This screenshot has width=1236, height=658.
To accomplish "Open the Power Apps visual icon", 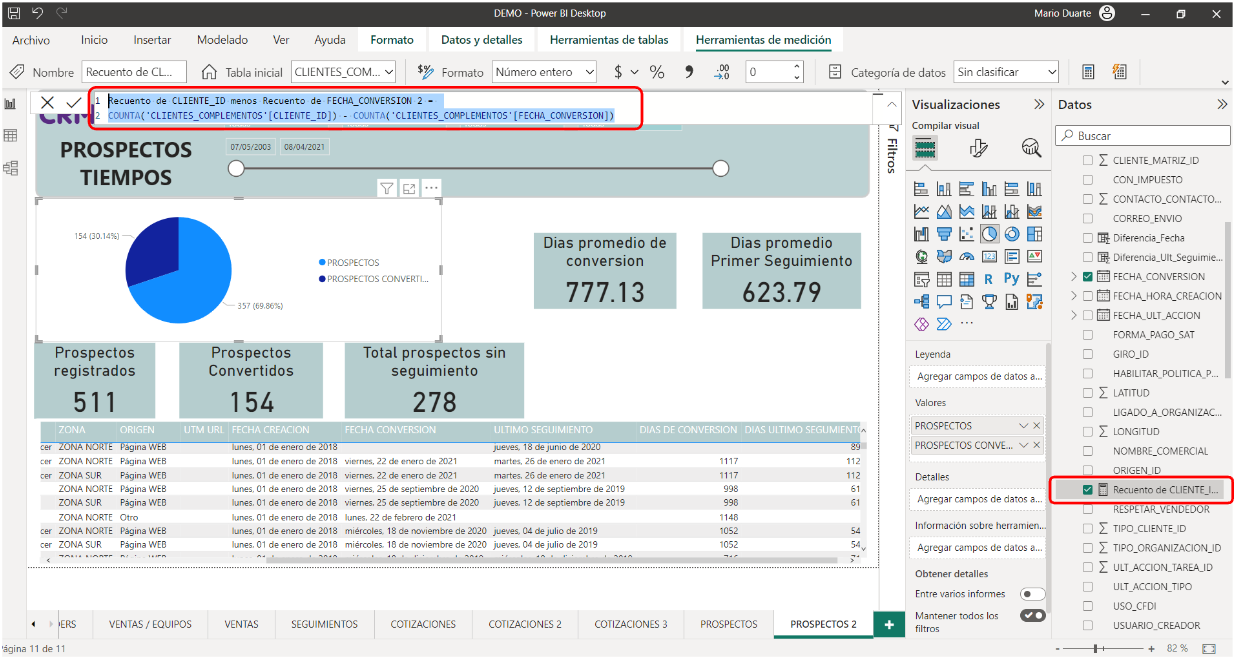I will pyautogui.click(x=921, y=323).
